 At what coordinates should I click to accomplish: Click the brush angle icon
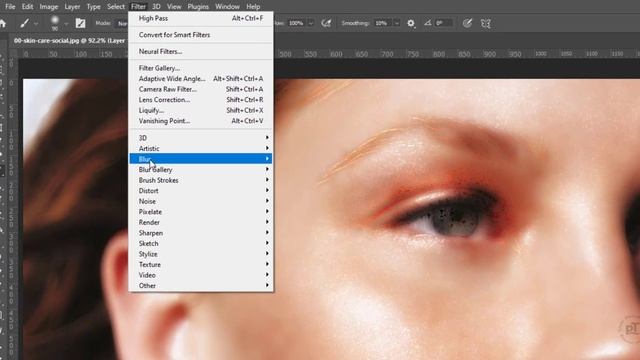[x=427, y=23]
